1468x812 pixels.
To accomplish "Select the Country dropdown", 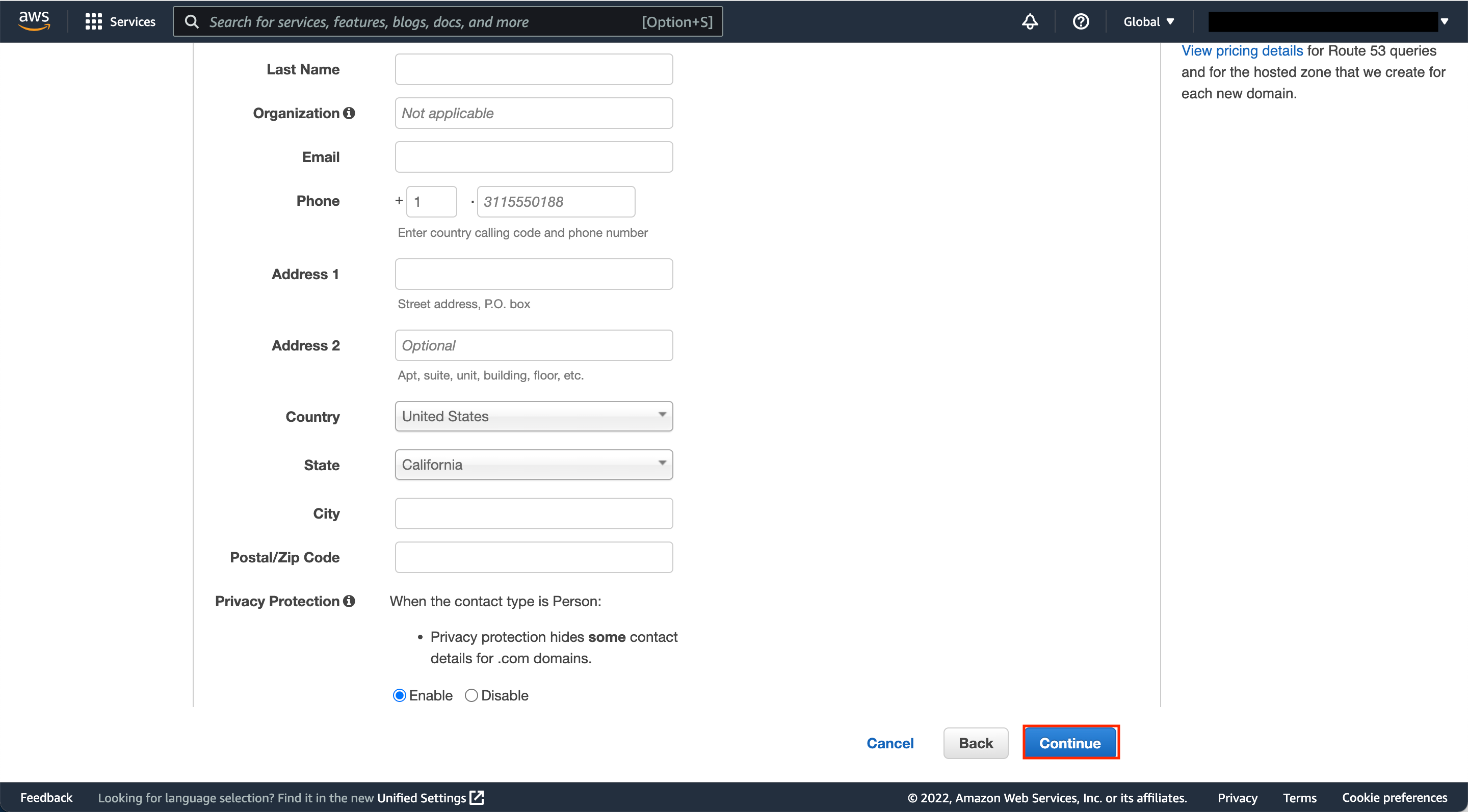I will click(x=534, y=416).
